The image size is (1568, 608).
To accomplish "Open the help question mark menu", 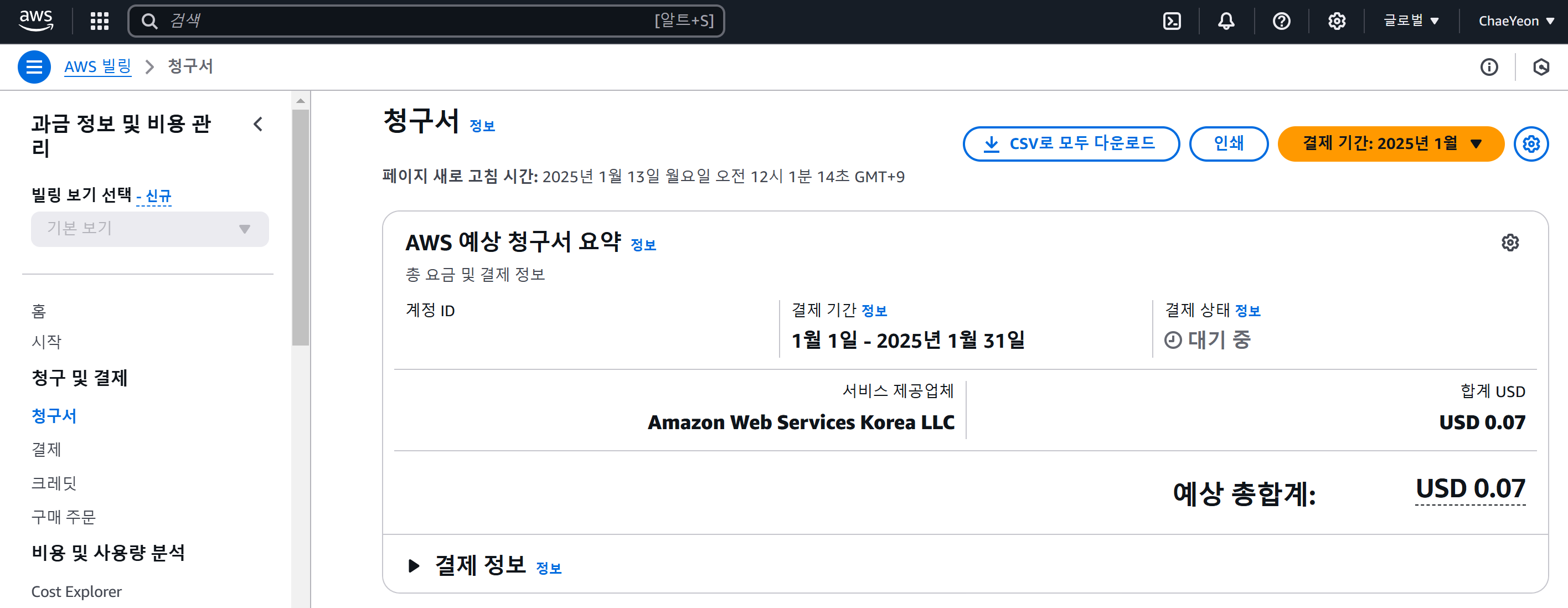I will point(1281,21).
